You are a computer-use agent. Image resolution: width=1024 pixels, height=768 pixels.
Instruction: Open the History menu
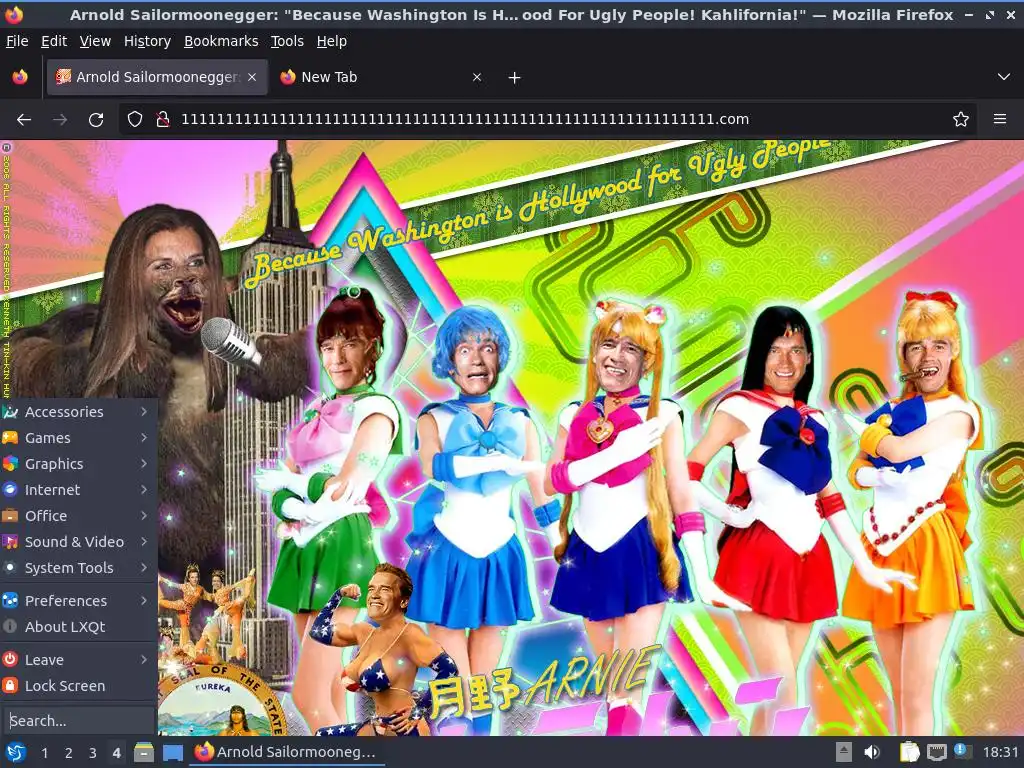pyautogui.click(x=148, y=41)
